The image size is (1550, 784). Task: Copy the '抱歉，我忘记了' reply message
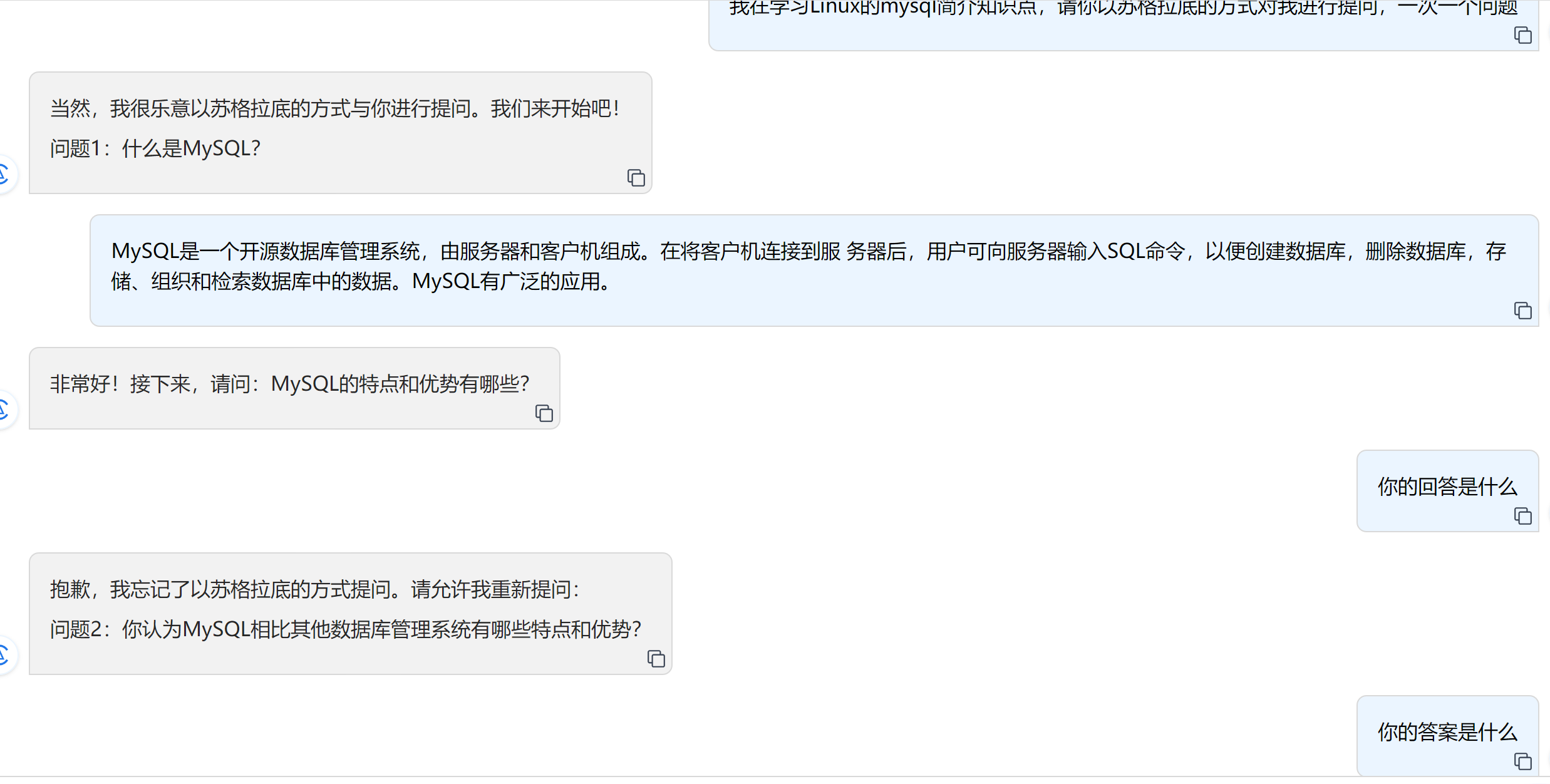[656, 659]
